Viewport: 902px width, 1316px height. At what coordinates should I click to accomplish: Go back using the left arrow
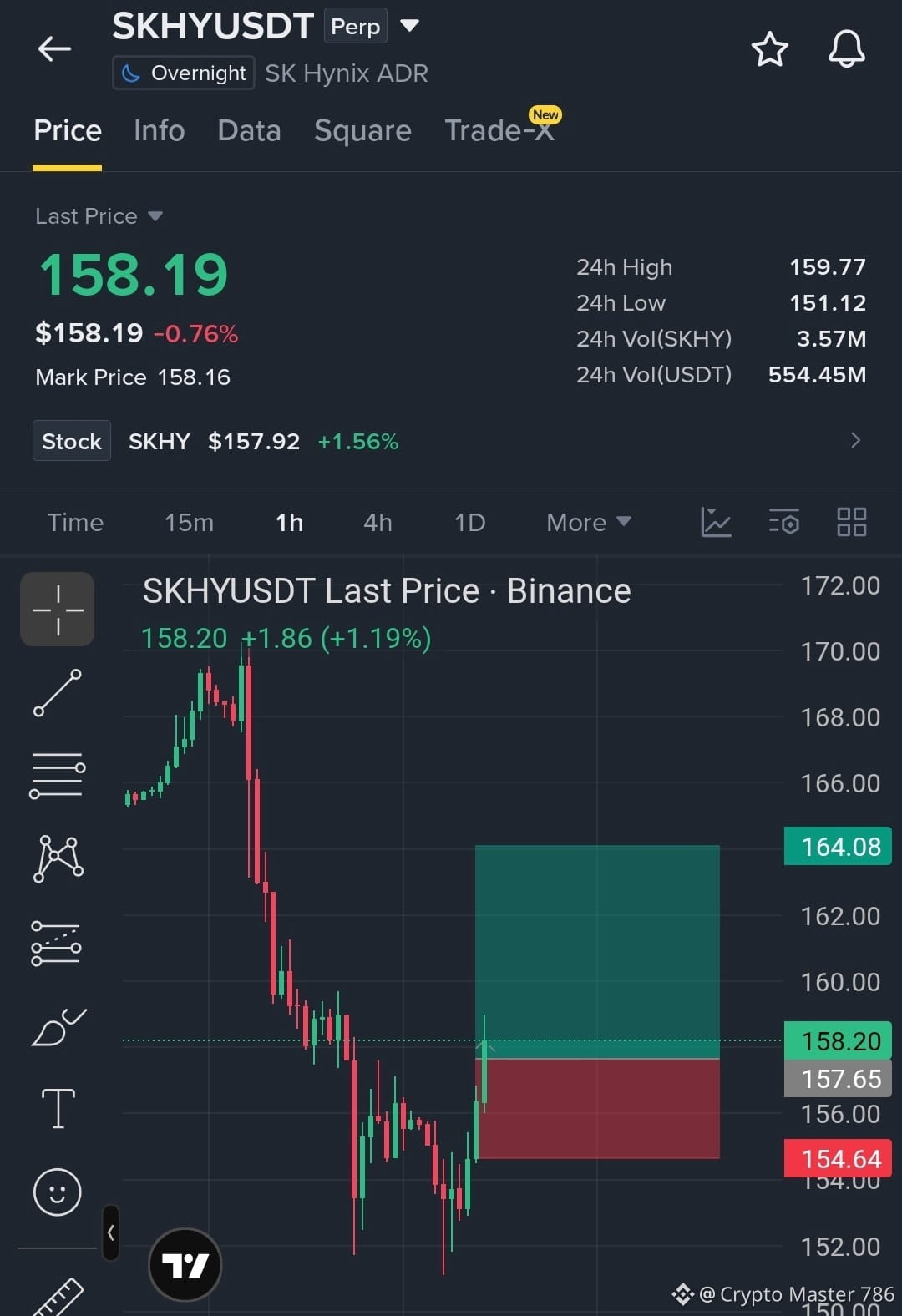(54, 48)
